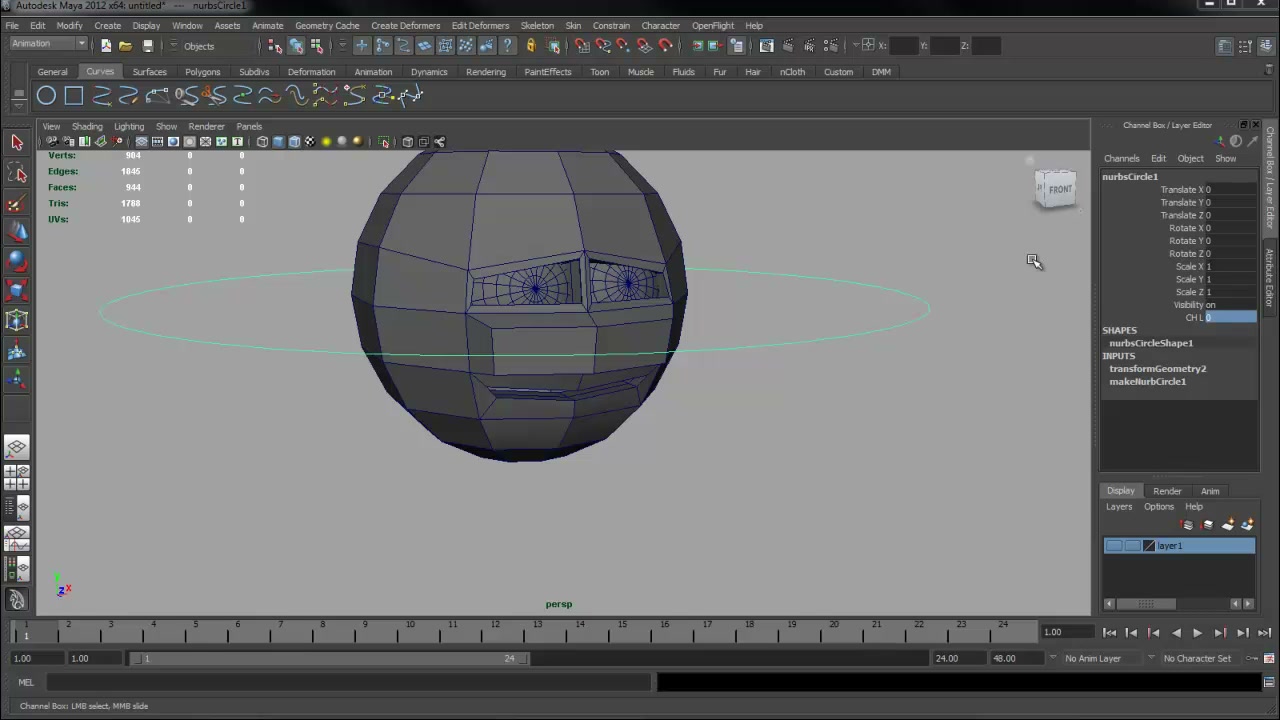
Task: Create layer from selected objects
Action: [x=1247, y=525]
